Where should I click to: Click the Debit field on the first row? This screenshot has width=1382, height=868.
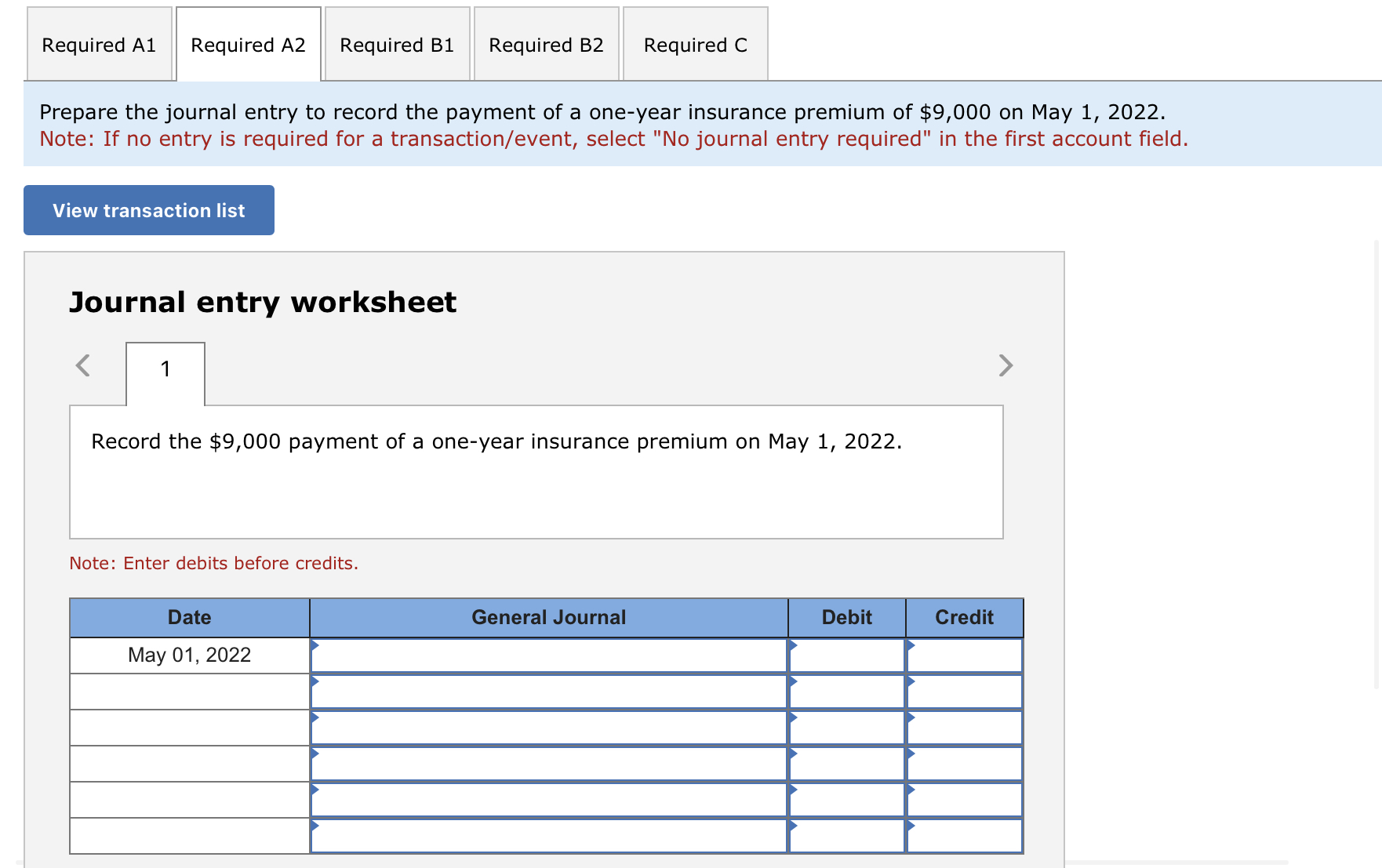(x=846, y=655)
